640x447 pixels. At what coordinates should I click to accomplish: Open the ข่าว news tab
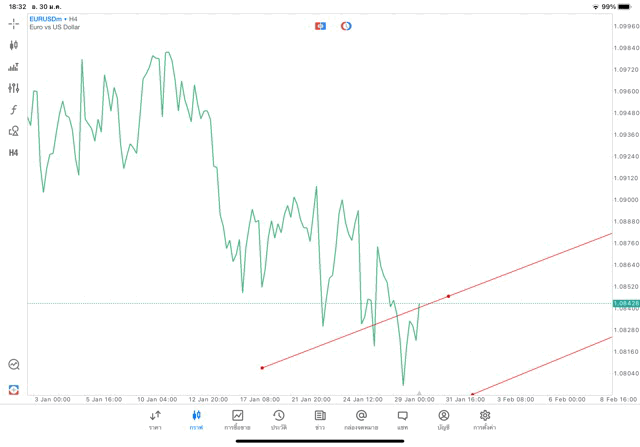point(319,420)
